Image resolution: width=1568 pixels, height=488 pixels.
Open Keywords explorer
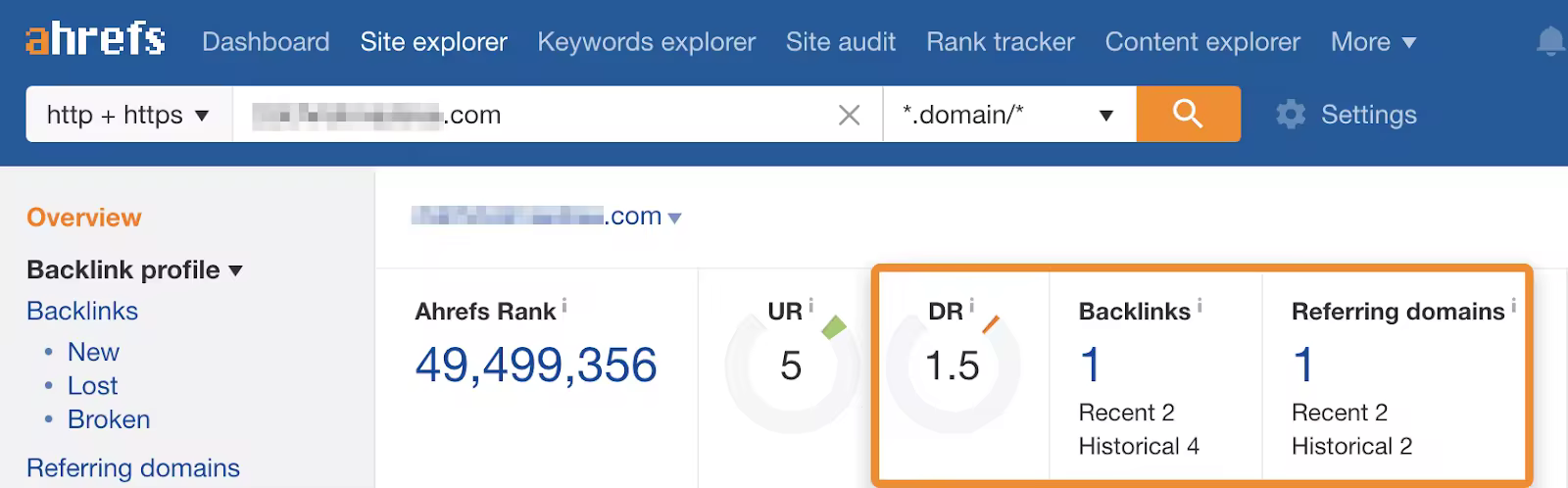646,42
